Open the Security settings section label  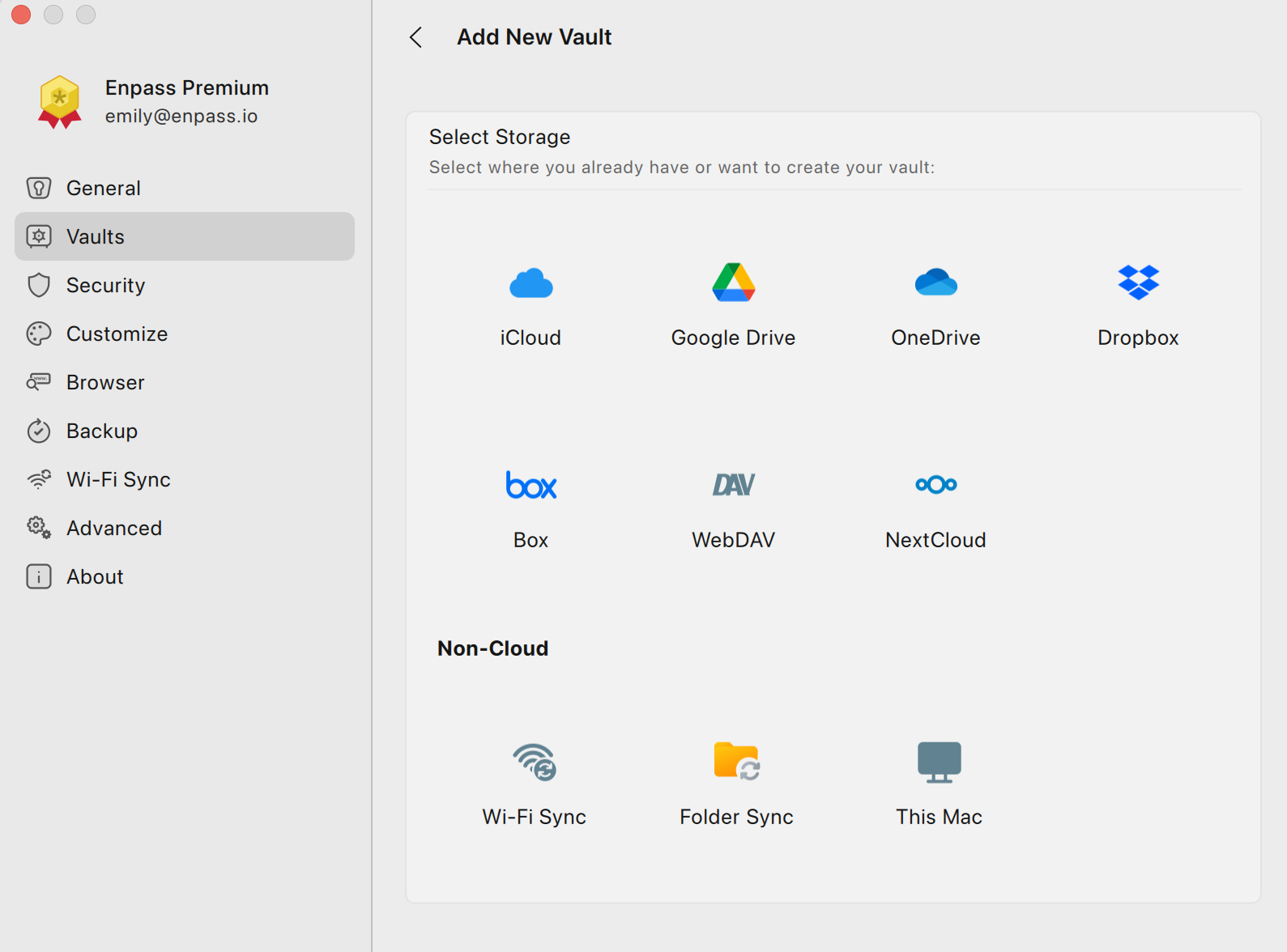(106, 285)
